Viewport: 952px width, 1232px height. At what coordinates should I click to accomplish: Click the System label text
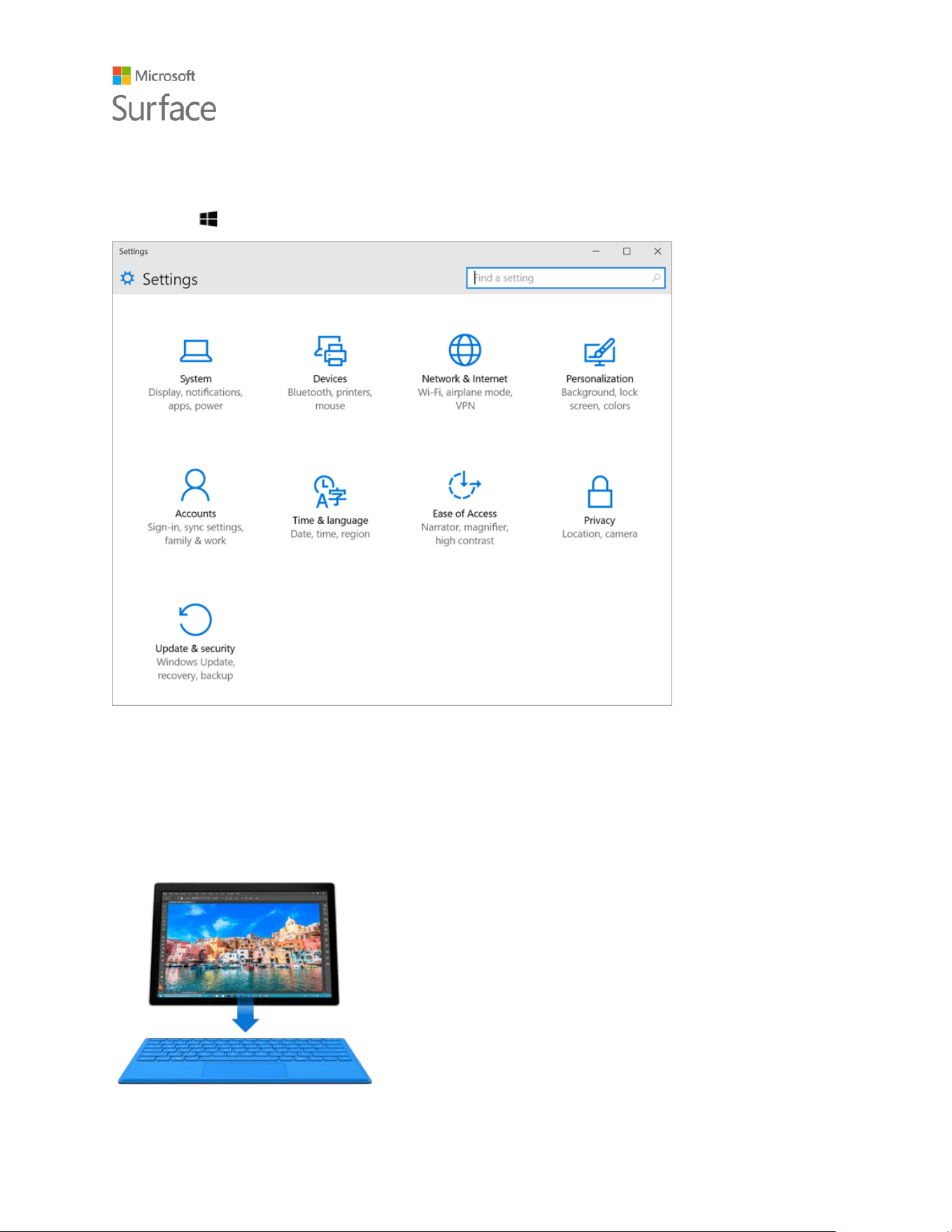click(195, 378)
